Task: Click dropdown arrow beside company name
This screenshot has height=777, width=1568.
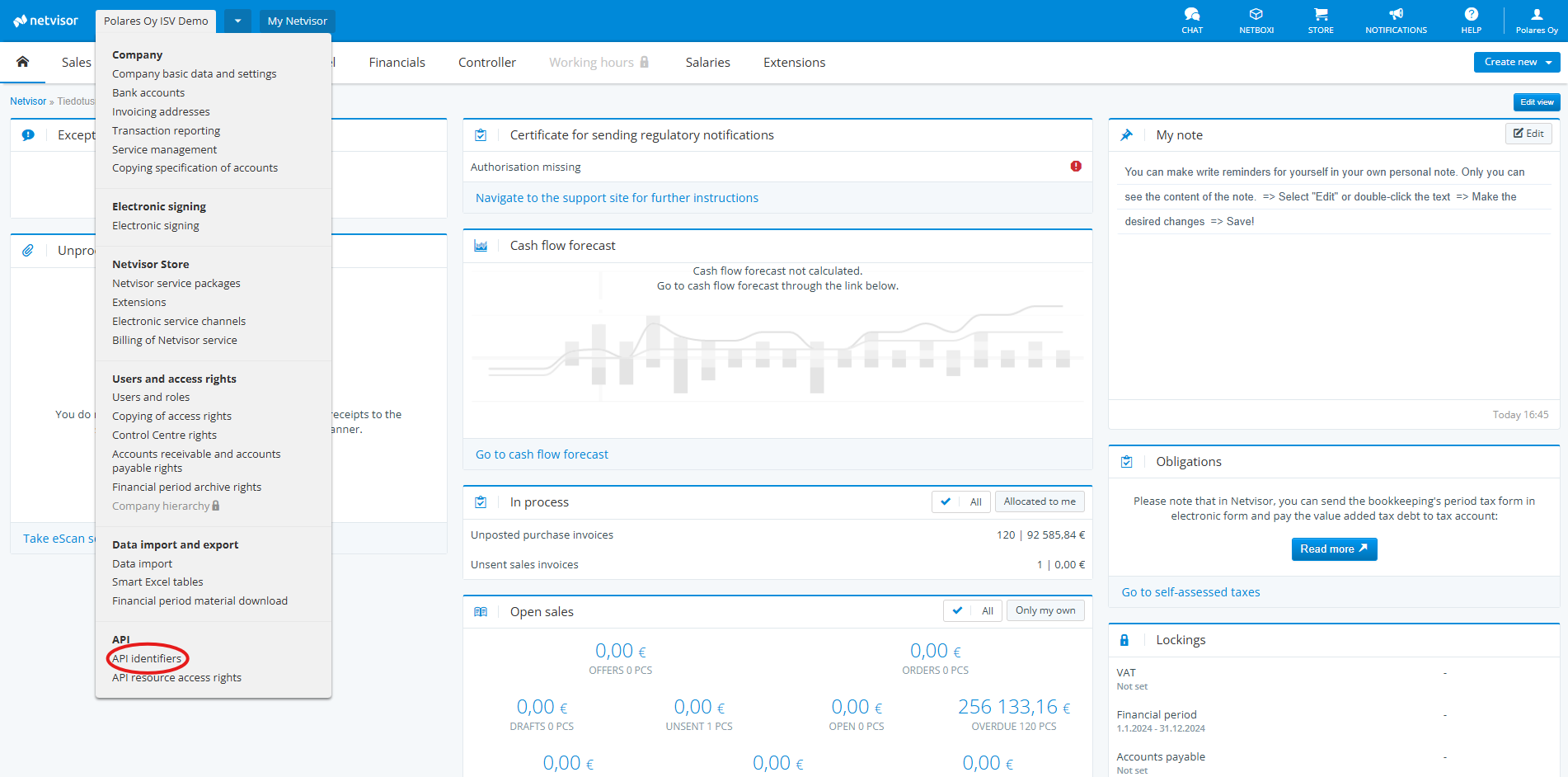Action: point(237,21)
